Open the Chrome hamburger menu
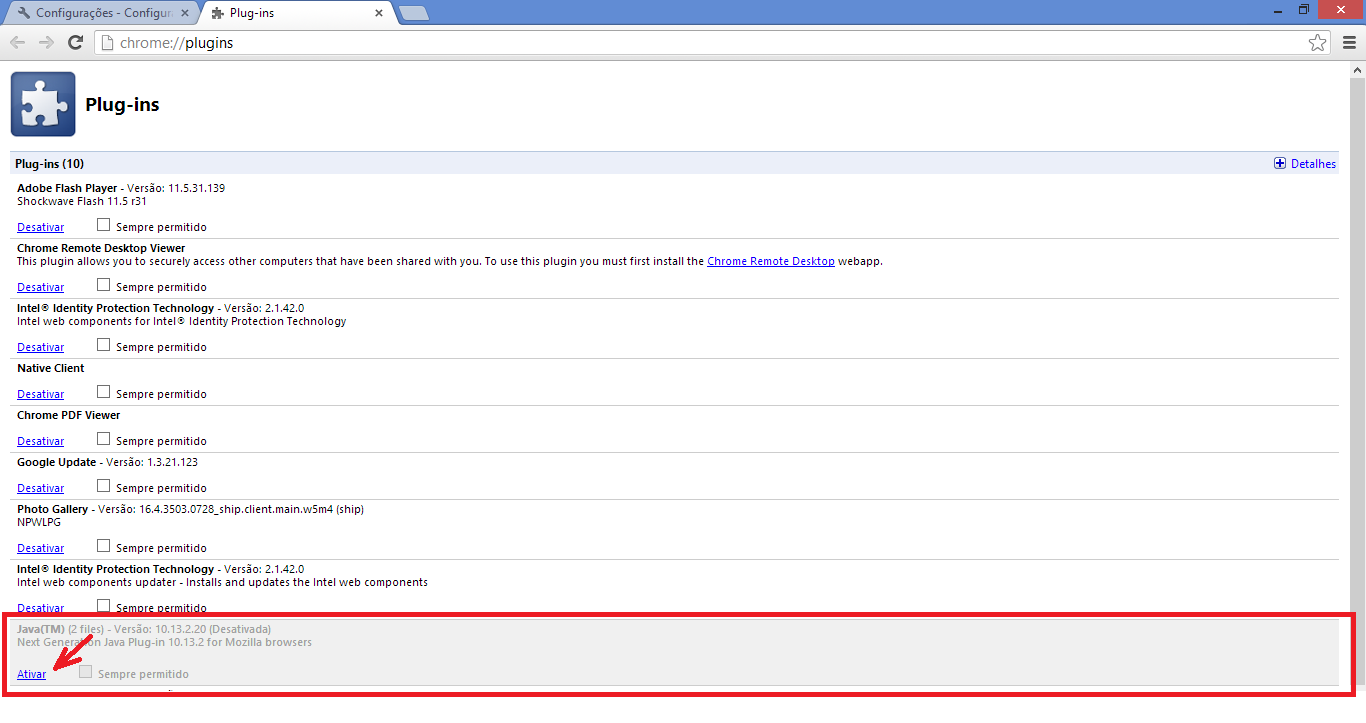 pyautogui.click(x=1349, y=43)
